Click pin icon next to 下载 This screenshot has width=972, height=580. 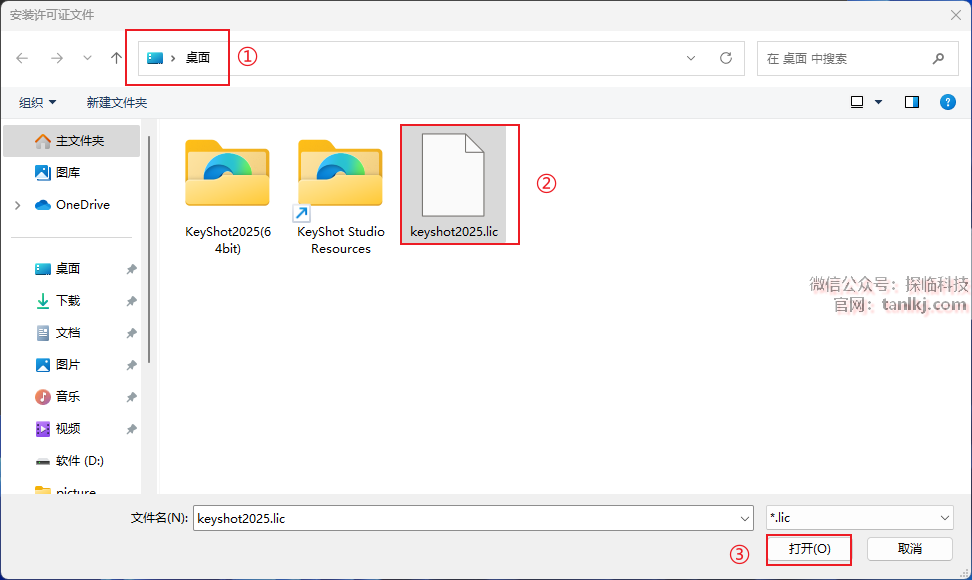point(131,301)
